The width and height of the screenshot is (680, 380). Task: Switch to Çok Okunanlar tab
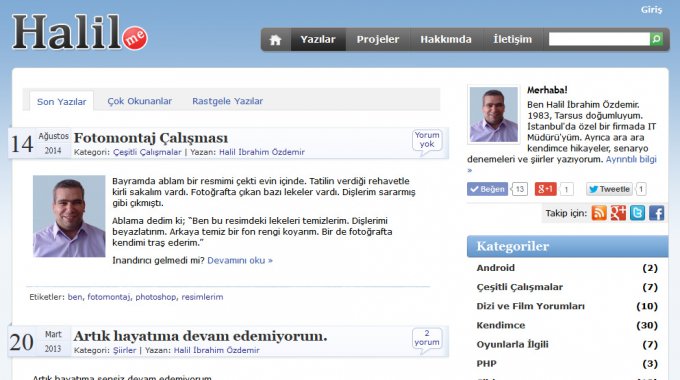pyautogui.click(x=140, y=101)
